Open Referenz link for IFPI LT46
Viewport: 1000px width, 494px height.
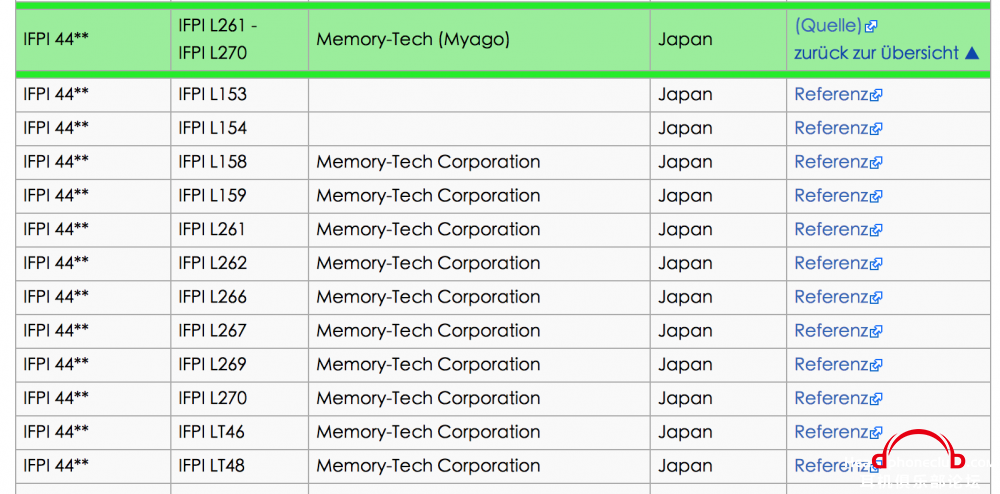click(832, 432)
